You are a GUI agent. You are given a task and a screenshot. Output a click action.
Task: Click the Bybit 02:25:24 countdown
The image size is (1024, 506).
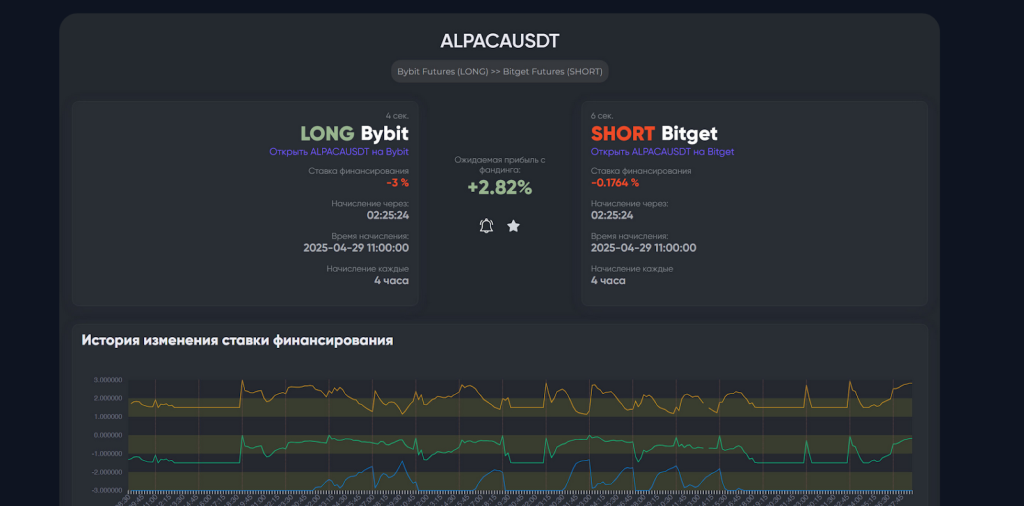pos(388,215)
